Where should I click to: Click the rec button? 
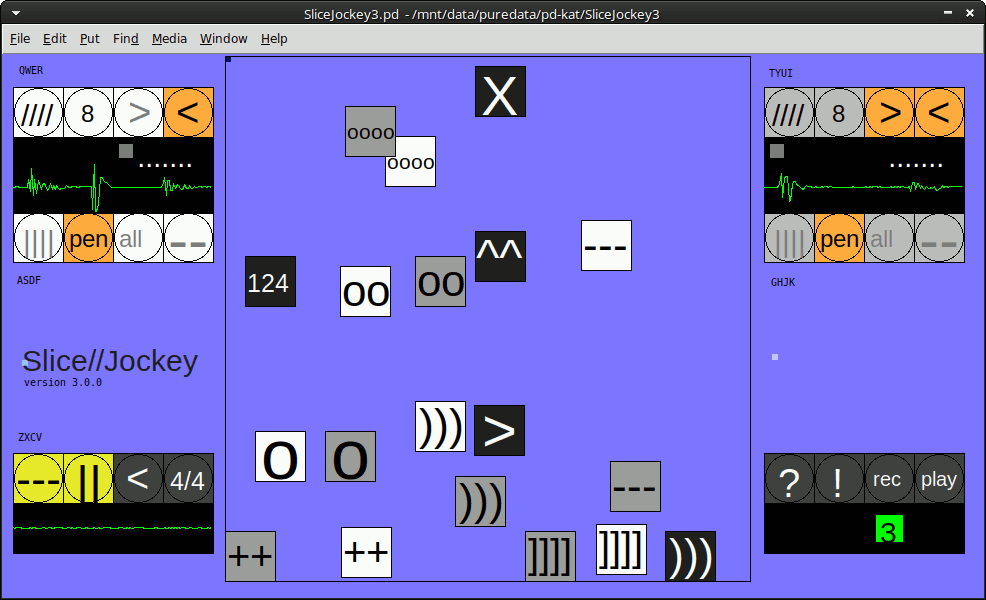coord(887,479)
